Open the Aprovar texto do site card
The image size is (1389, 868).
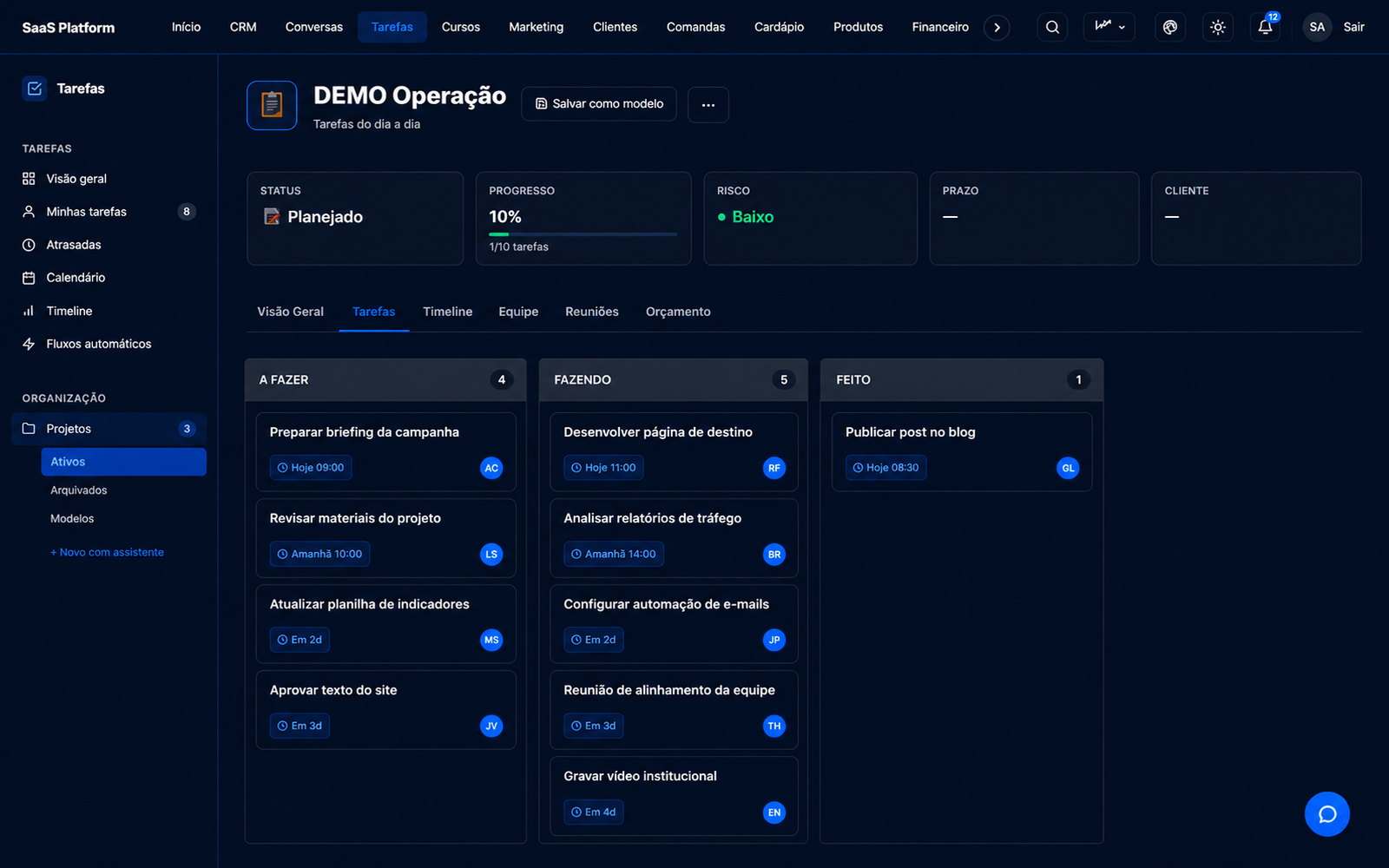coord(385,709)
